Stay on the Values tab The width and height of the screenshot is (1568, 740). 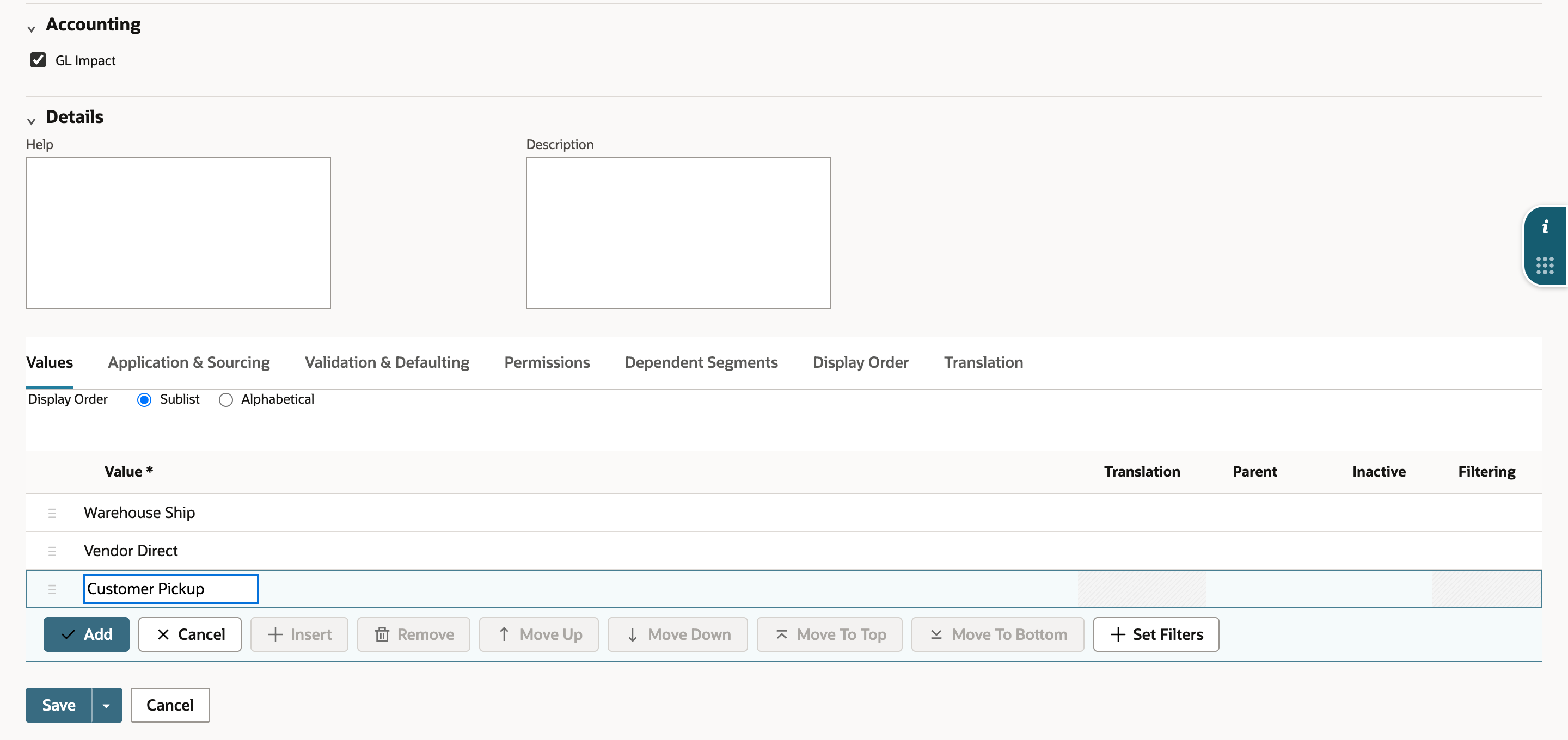50,363
